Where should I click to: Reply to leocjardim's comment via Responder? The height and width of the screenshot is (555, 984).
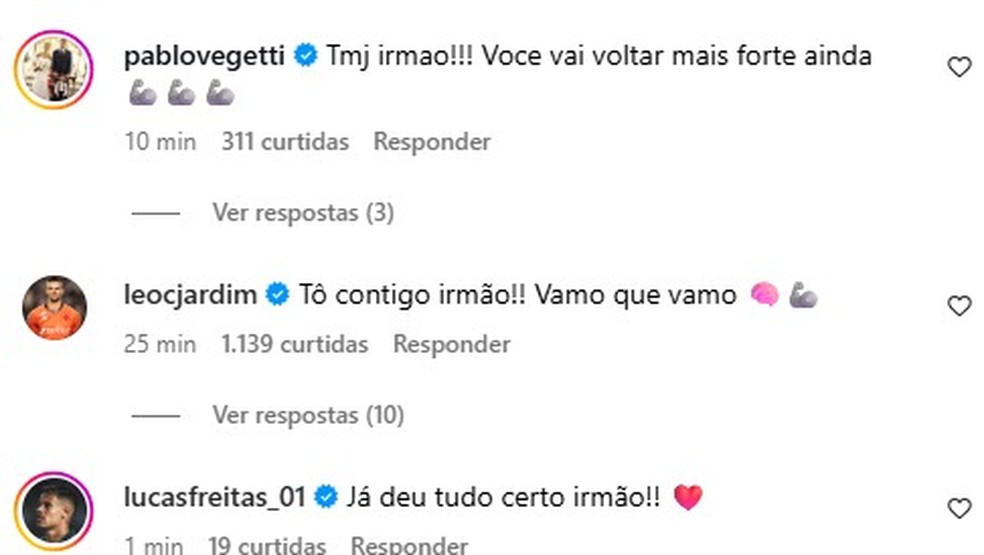(451, 345)
